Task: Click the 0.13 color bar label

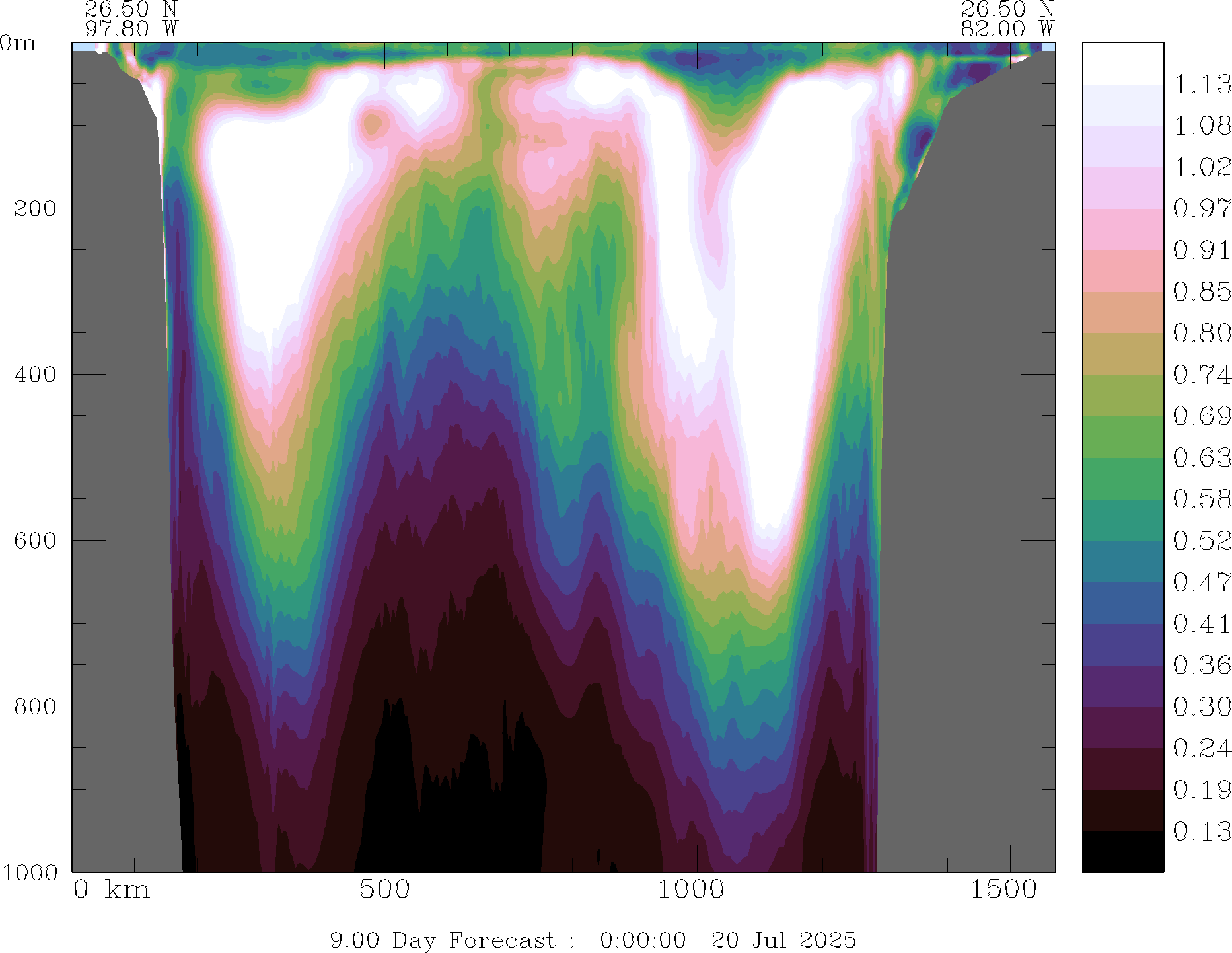Action: (1202, 831)
